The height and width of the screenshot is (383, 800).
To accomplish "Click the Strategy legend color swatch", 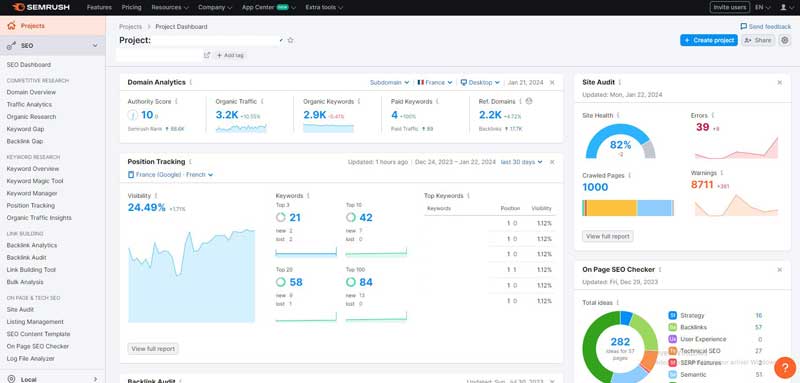I will 672,315.
